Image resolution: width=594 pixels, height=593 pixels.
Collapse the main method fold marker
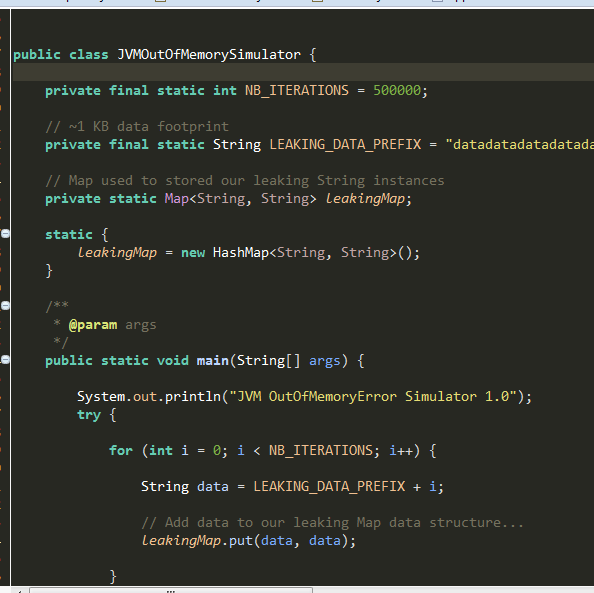(x=5, y=360)
